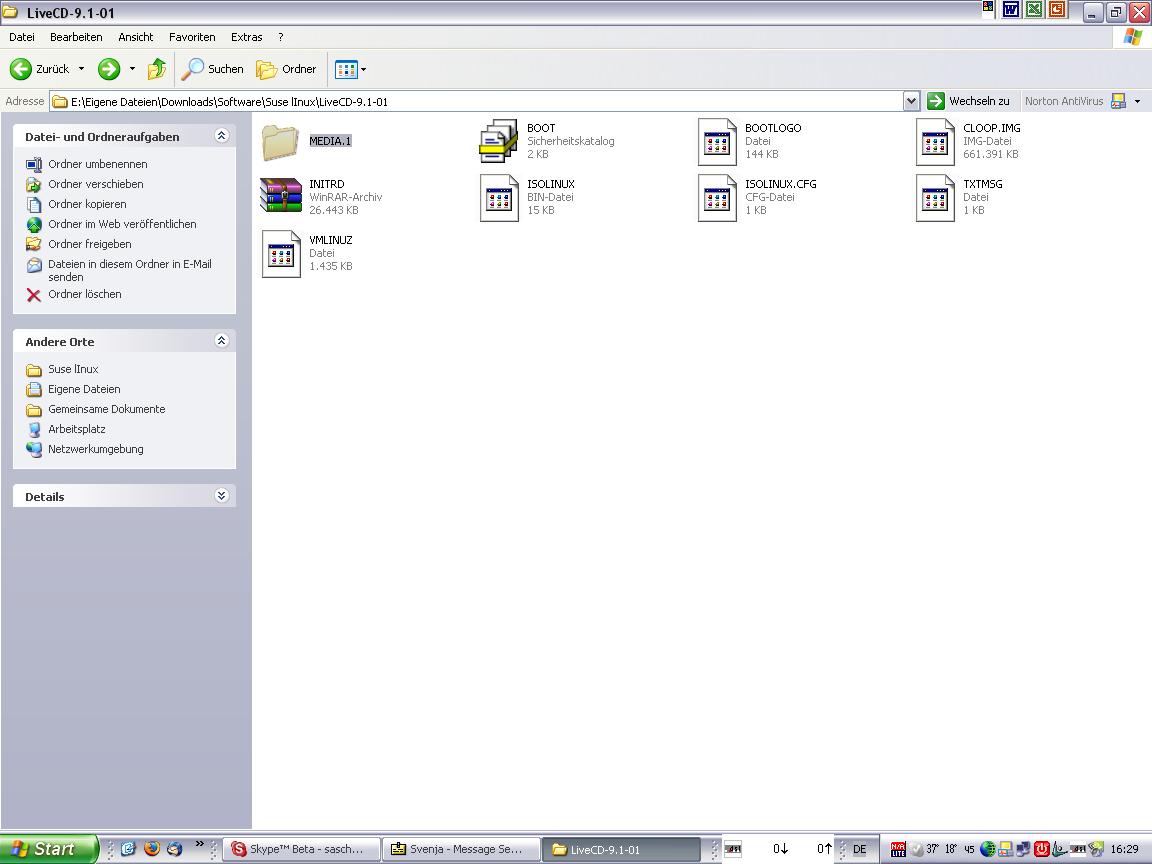The width and height of the screenshot is (1152, 864).
Task: Open the ? help menu
Action: tap(281, 37)
